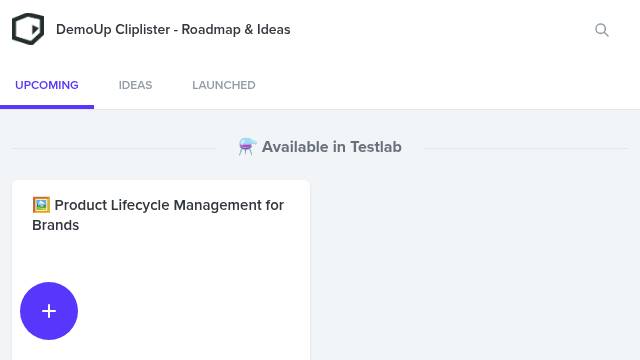Click the Available in Testlab heading
Image resolution: width=640 pixels, height=360 pixels.
pos(320,147)
